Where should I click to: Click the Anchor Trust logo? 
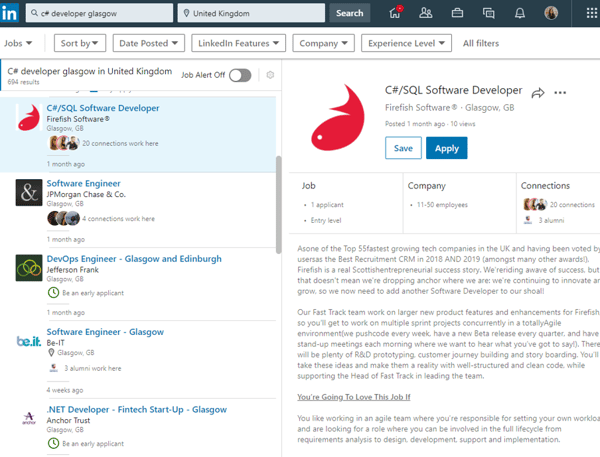(29, 418)
